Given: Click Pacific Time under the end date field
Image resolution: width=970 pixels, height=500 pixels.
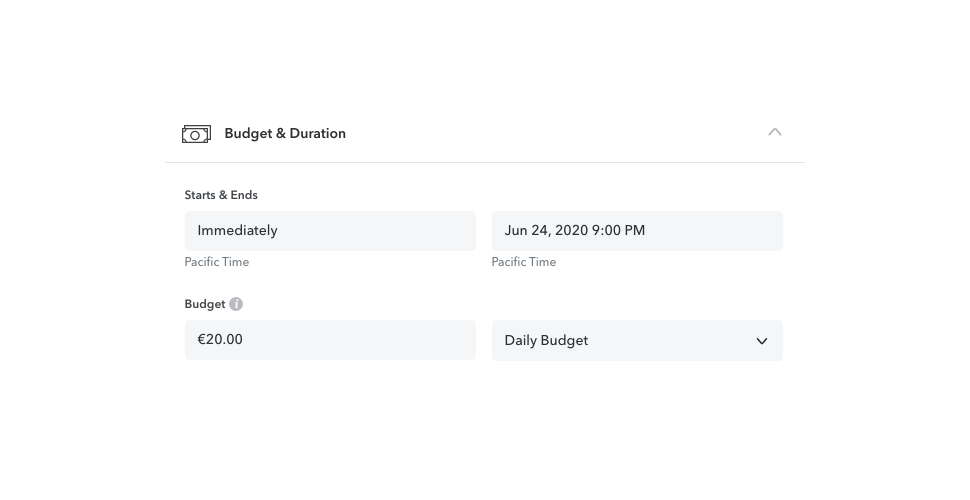Looking at the screenshot, I should [524, 262].
